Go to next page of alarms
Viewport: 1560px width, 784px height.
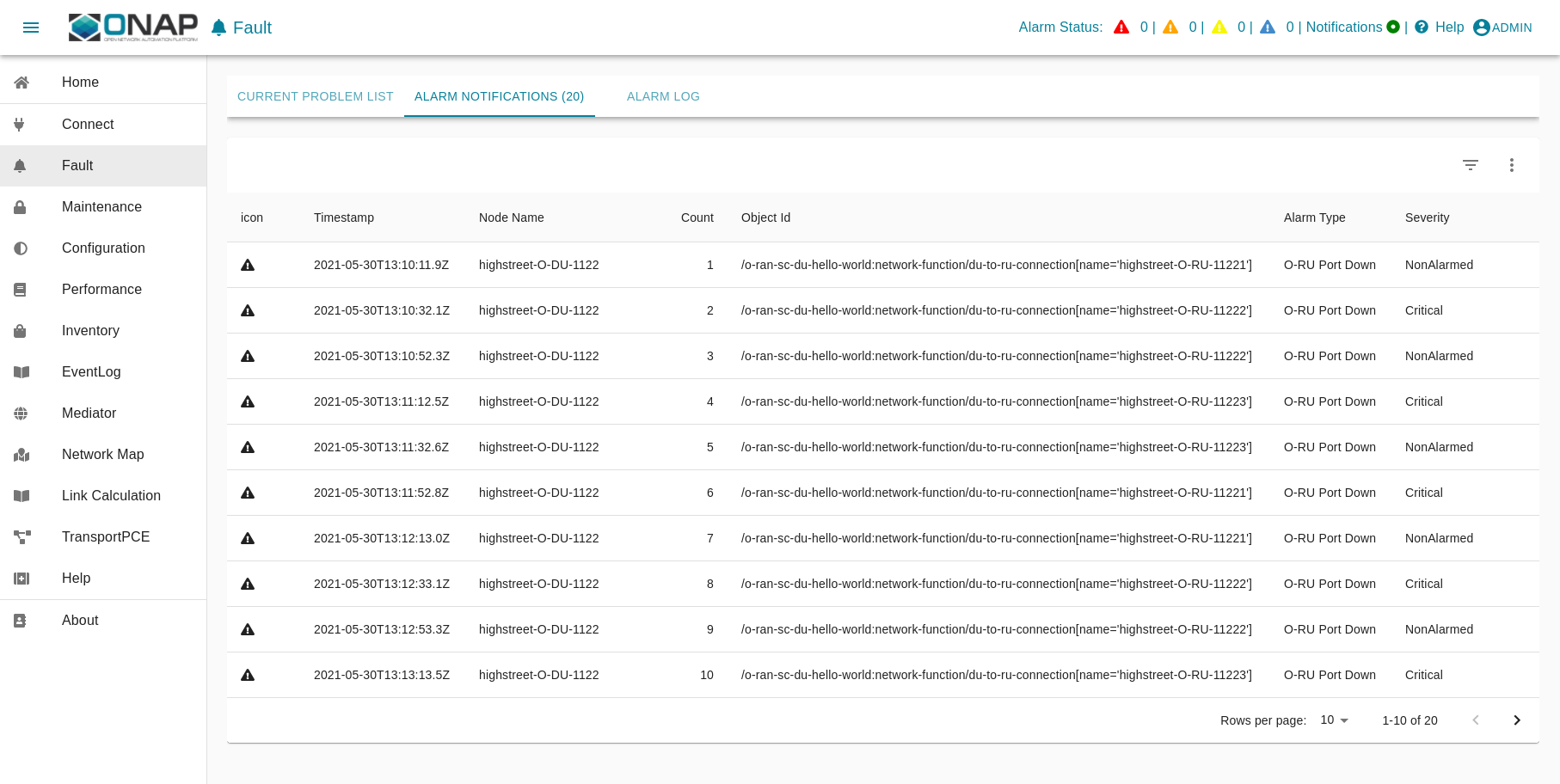pos(1517,720)
